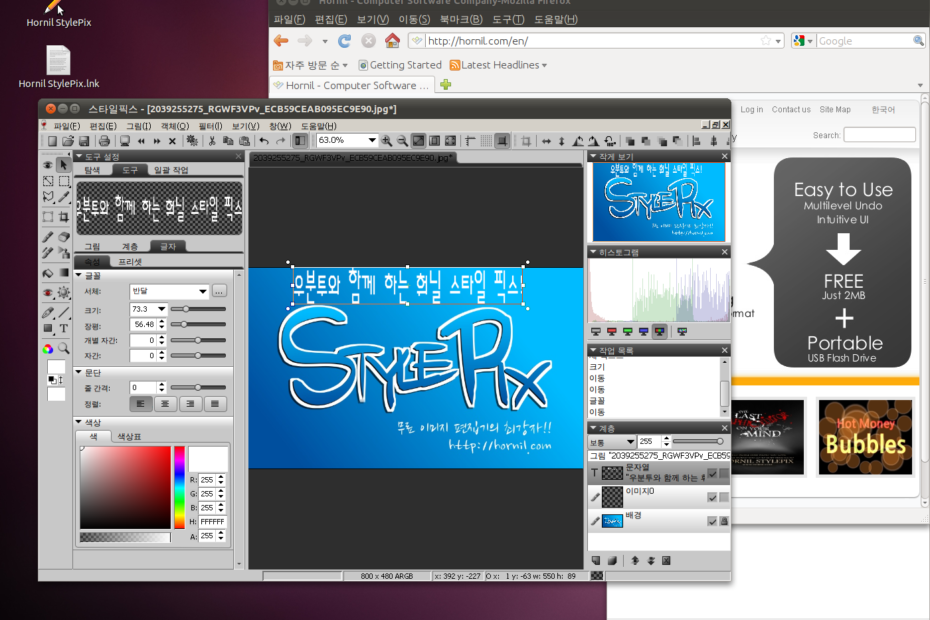
Task: Select the Line drawing tool
Action: tap(63, 312)
